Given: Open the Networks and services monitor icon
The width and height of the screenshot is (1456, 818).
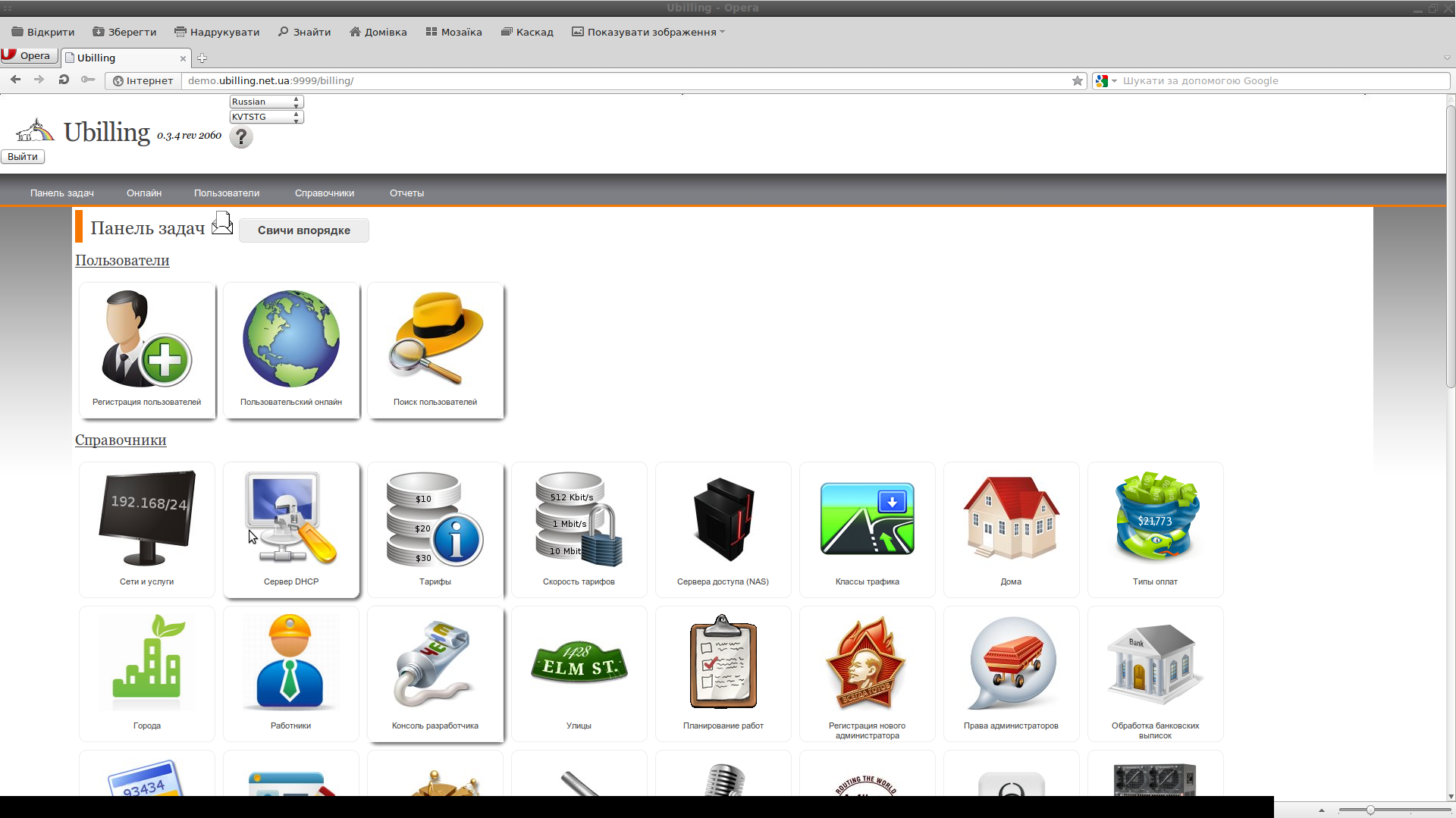Looking at the screenshot, I should click(147, 518).
